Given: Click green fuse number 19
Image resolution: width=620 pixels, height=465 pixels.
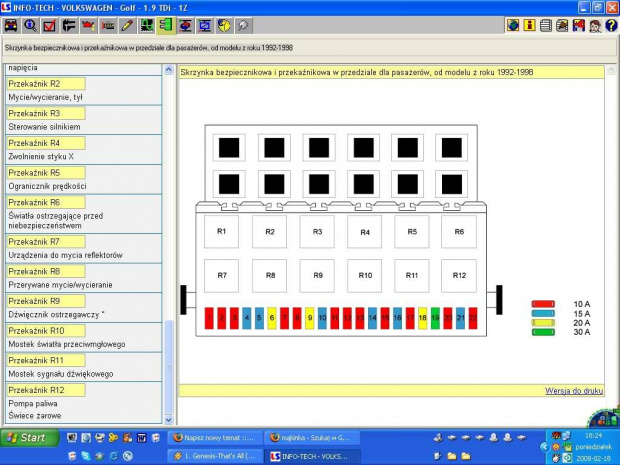Looking at the screenshot, I should 435,318.
